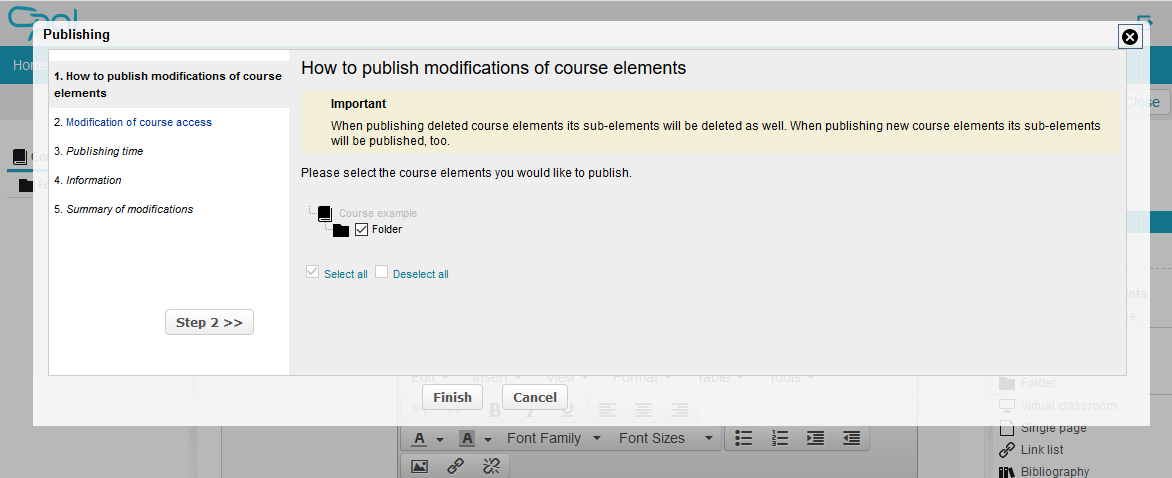Tick the Select all checkbox

313,272
